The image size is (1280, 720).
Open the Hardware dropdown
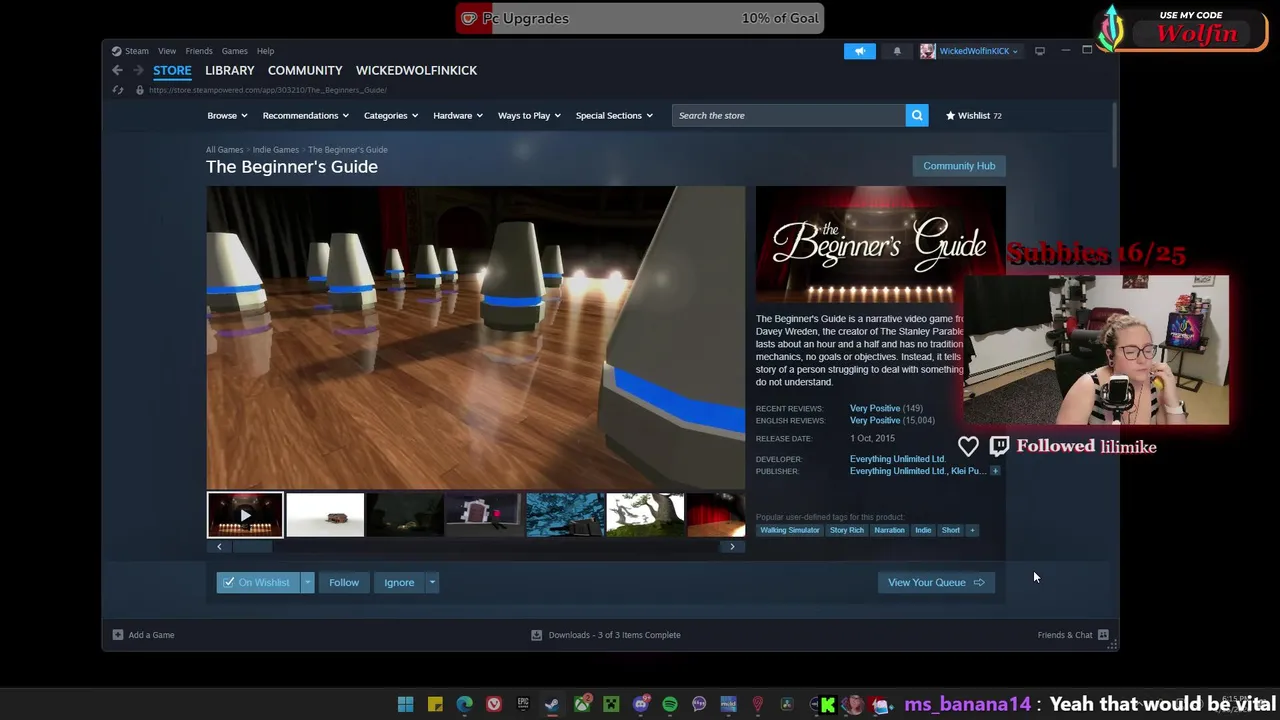click(458, 115)
